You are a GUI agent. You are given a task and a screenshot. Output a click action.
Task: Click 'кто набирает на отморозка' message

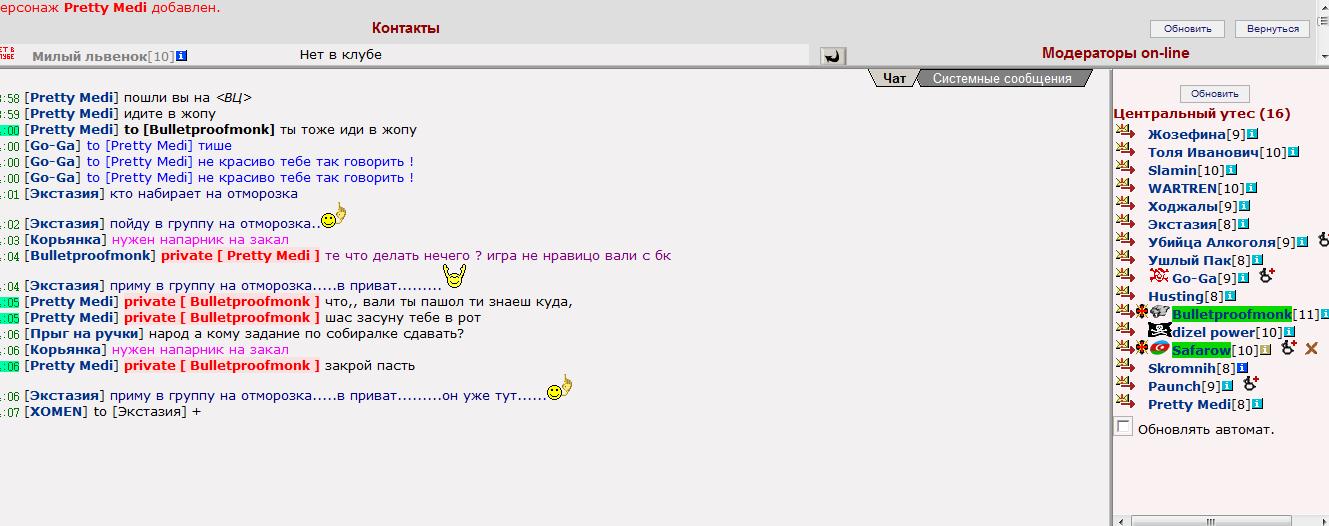tap(202, 193)
